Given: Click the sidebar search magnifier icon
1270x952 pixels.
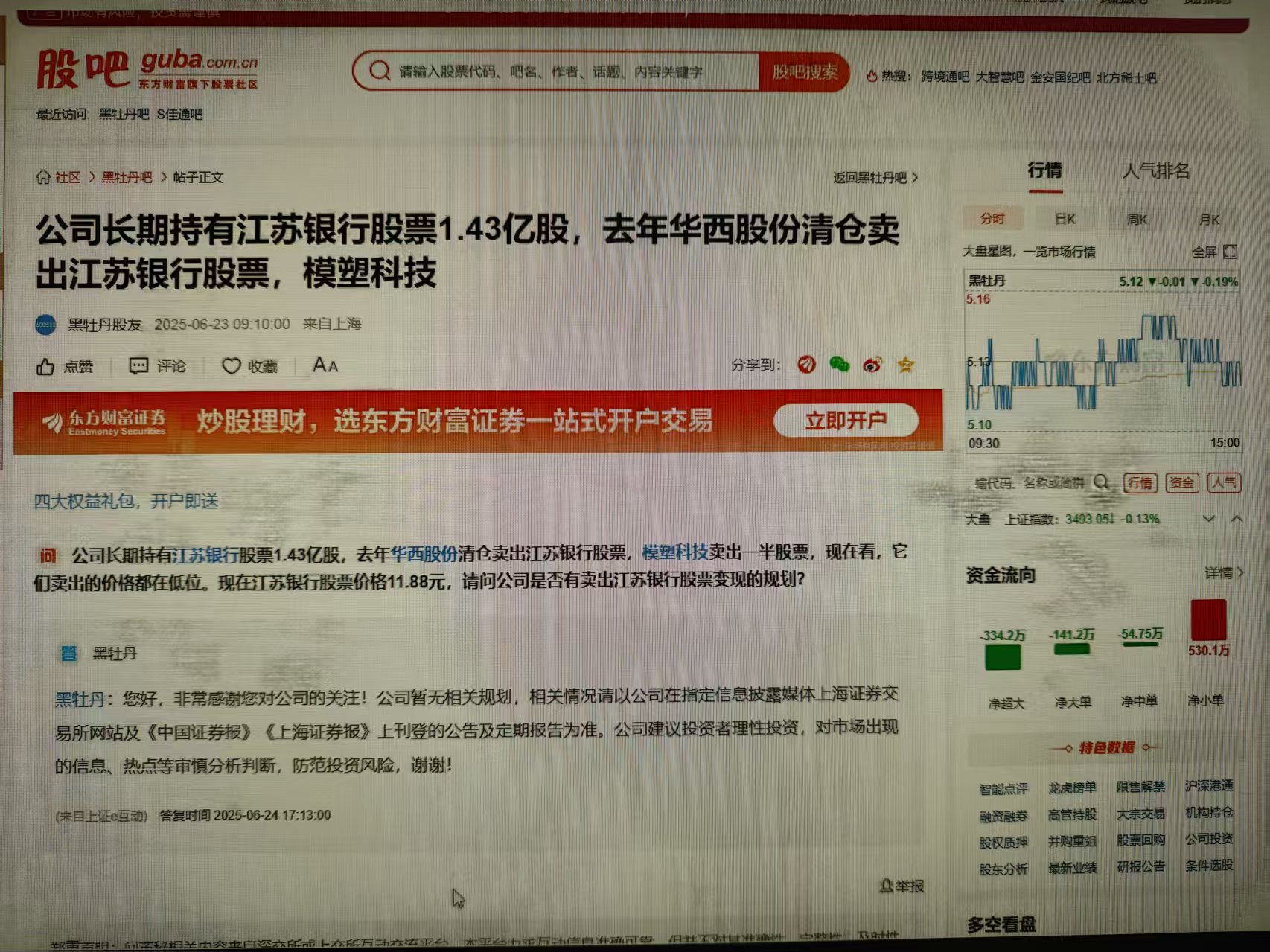Looking at the screenshot, I should (x=1102, y=482).
